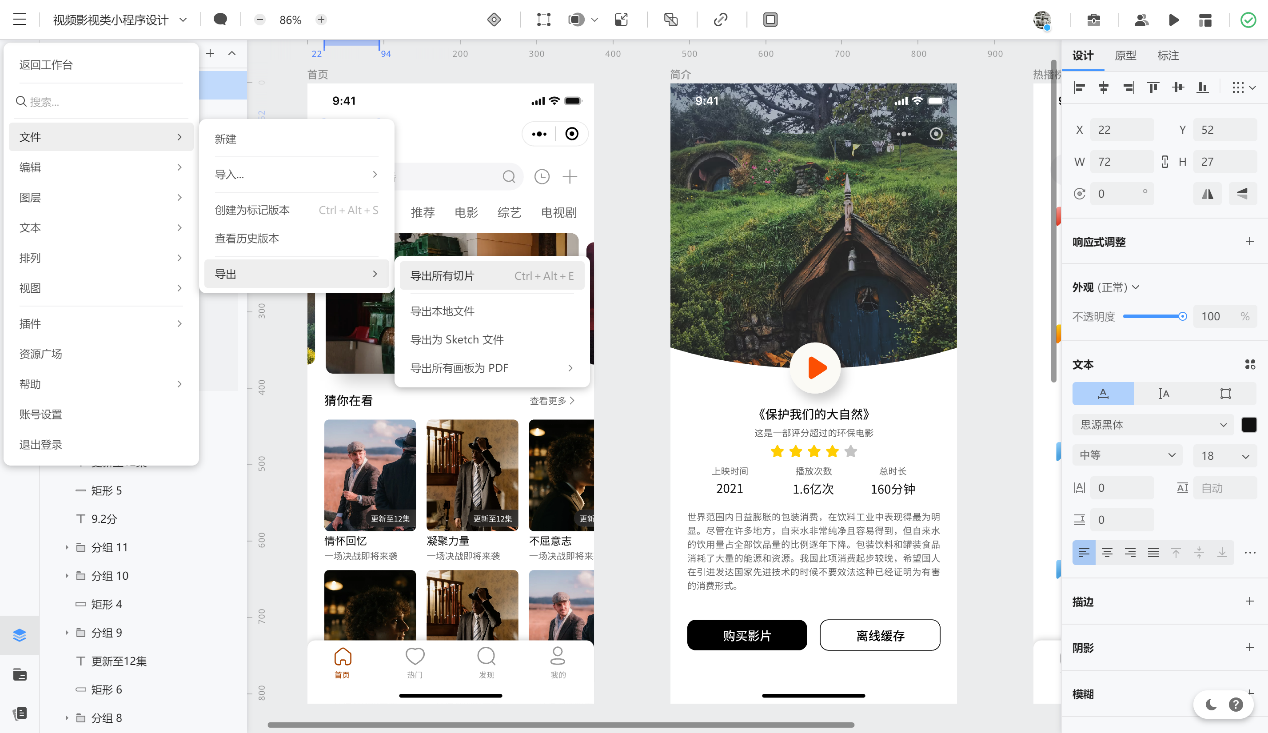Open the 编辑 menu

101,167
